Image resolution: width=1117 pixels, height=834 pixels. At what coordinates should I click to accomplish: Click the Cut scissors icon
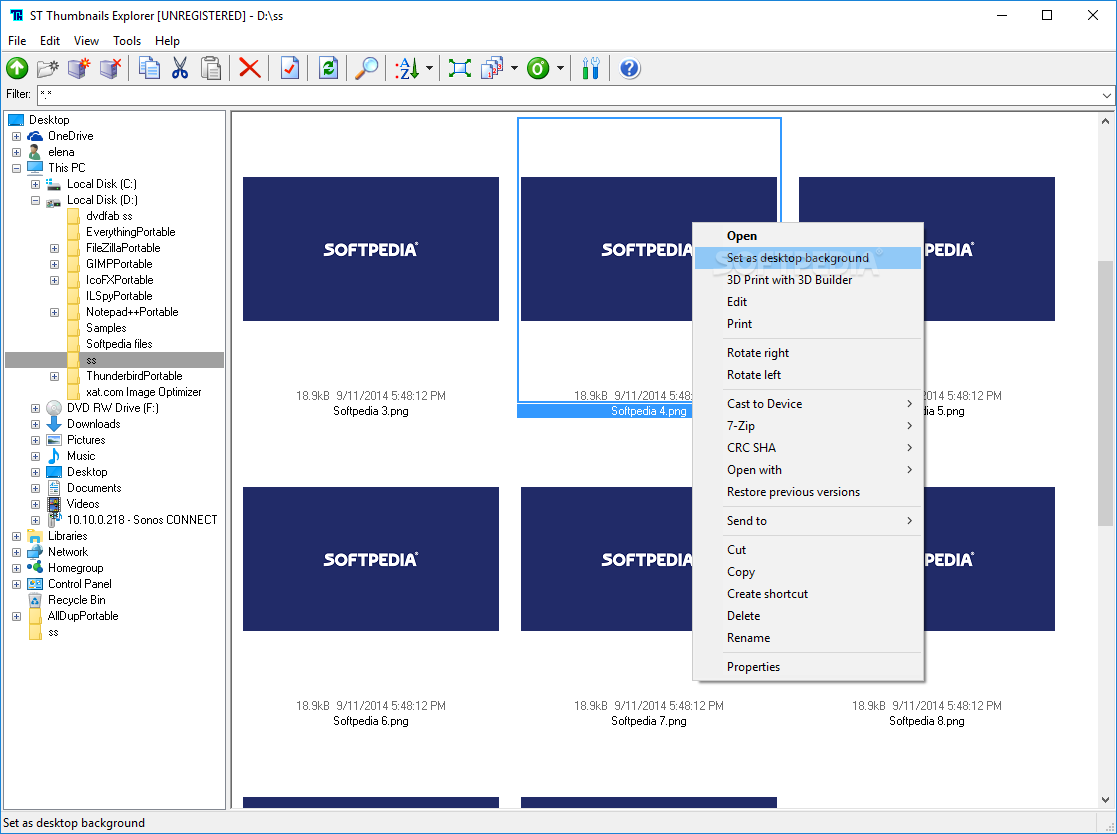pyautogui.click(x=180, y=68)
